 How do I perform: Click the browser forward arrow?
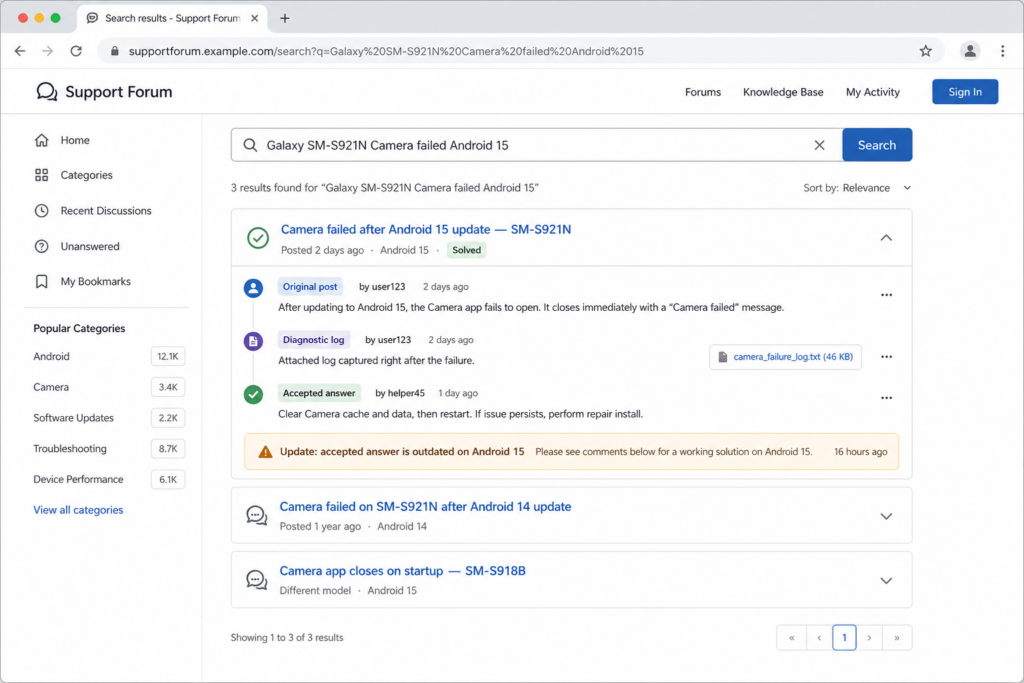[x=48, y=51]
